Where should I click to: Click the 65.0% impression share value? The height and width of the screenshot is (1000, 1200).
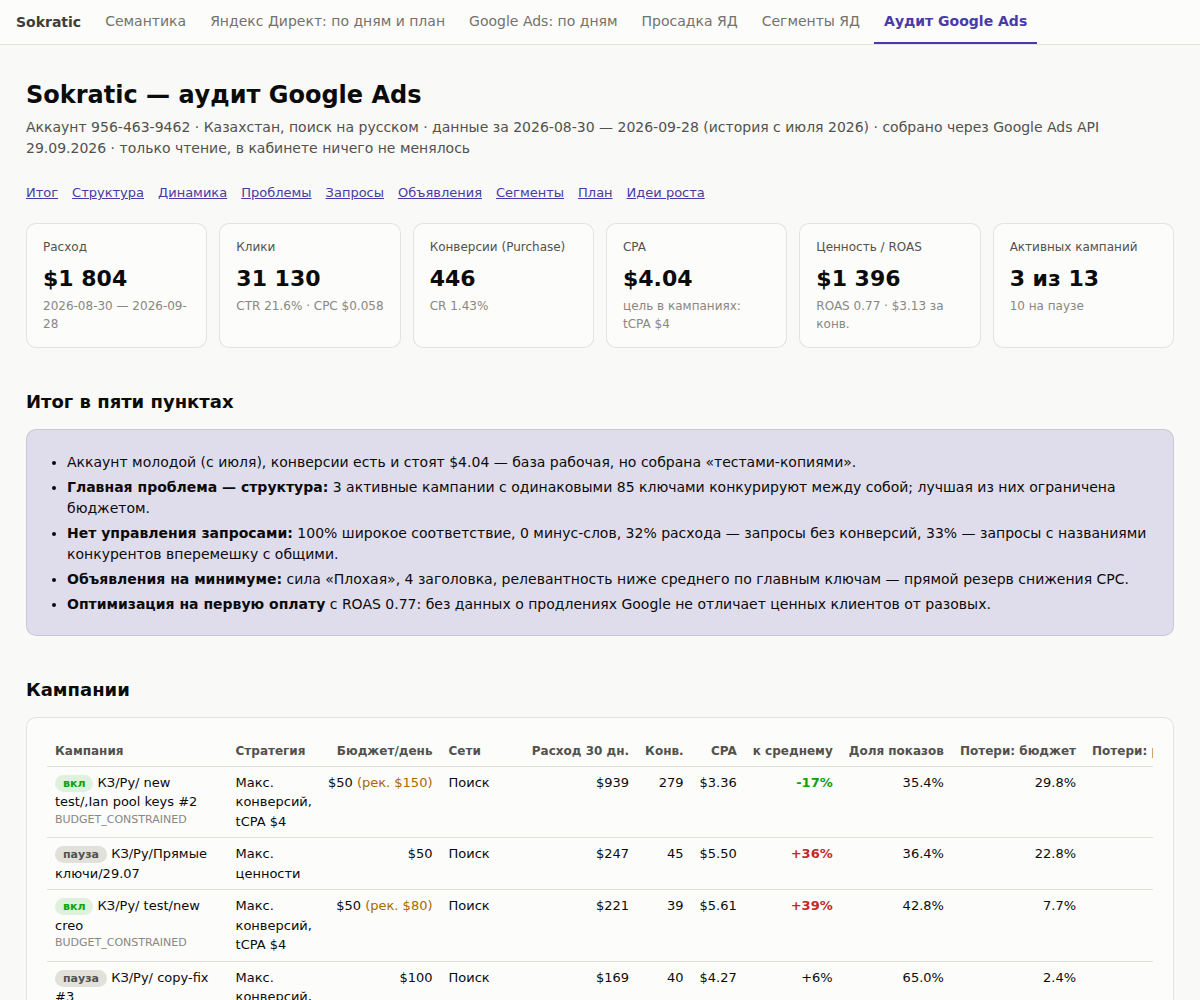923,977
